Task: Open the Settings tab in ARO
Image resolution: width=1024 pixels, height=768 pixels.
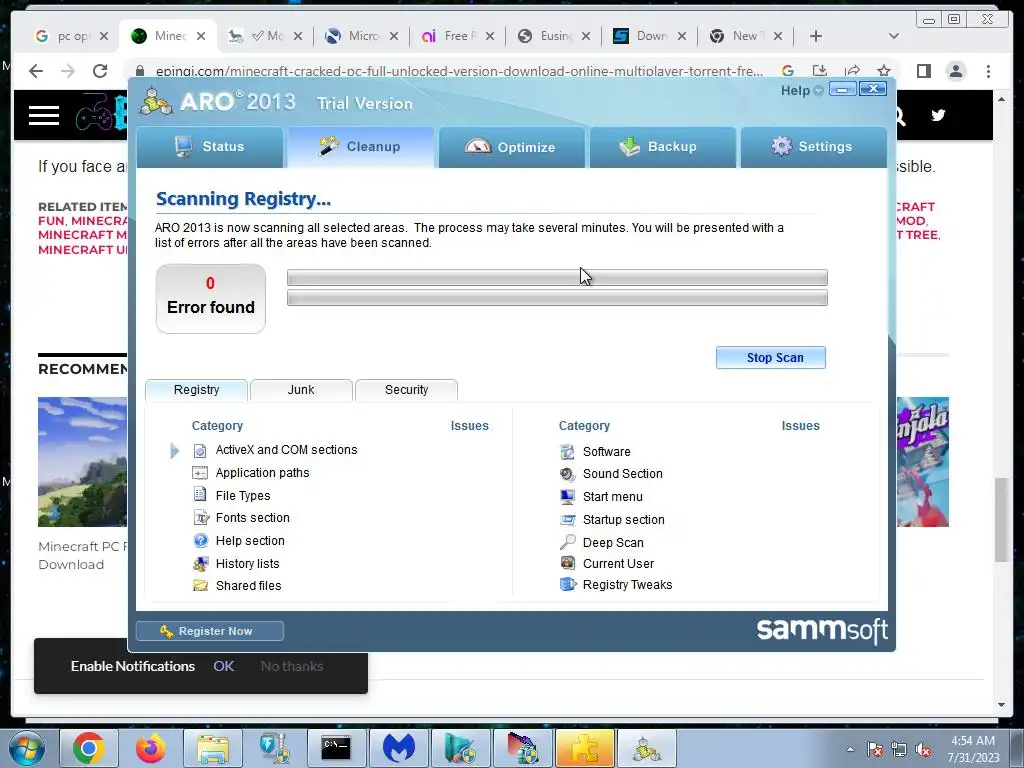Action: [x=814, y=147]
